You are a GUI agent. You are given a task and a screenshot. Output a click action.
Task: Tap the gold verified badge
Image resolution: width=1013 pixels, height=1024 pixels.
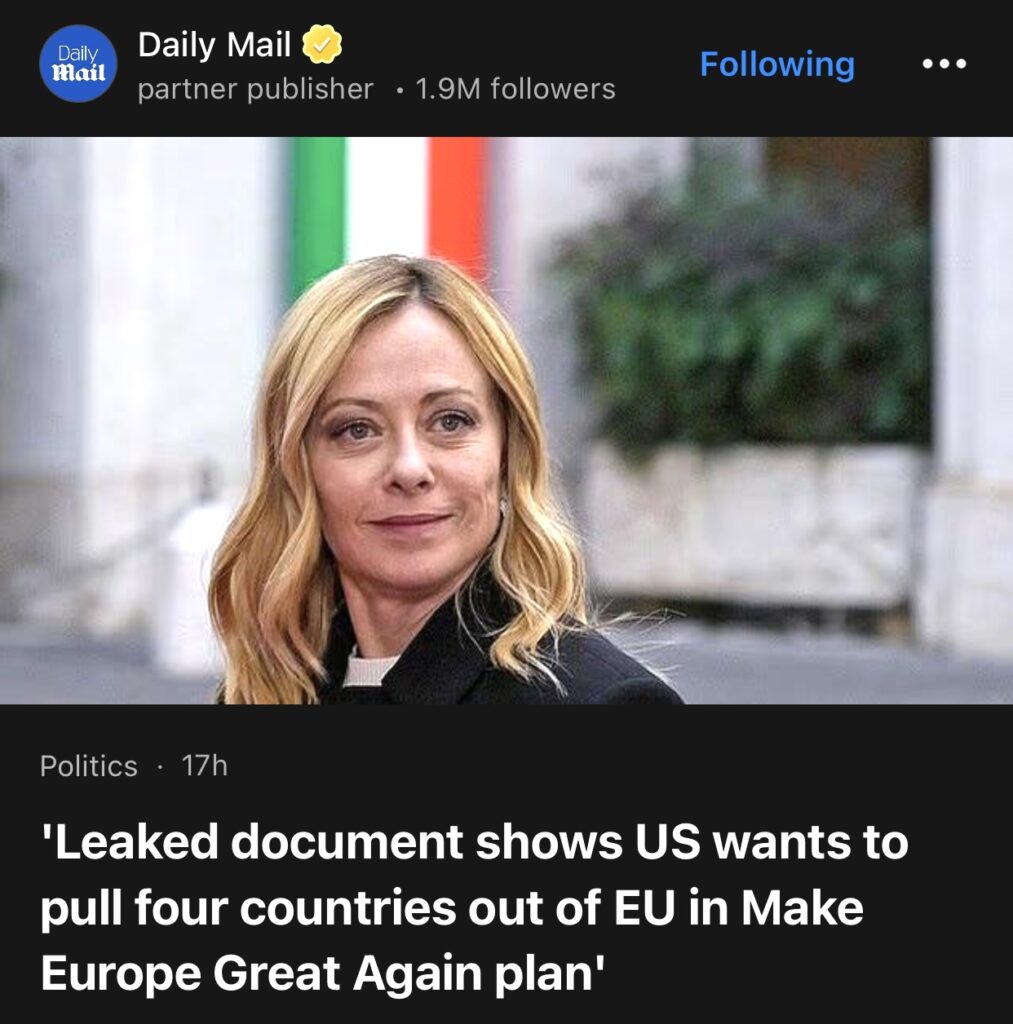tap(322, 44)
